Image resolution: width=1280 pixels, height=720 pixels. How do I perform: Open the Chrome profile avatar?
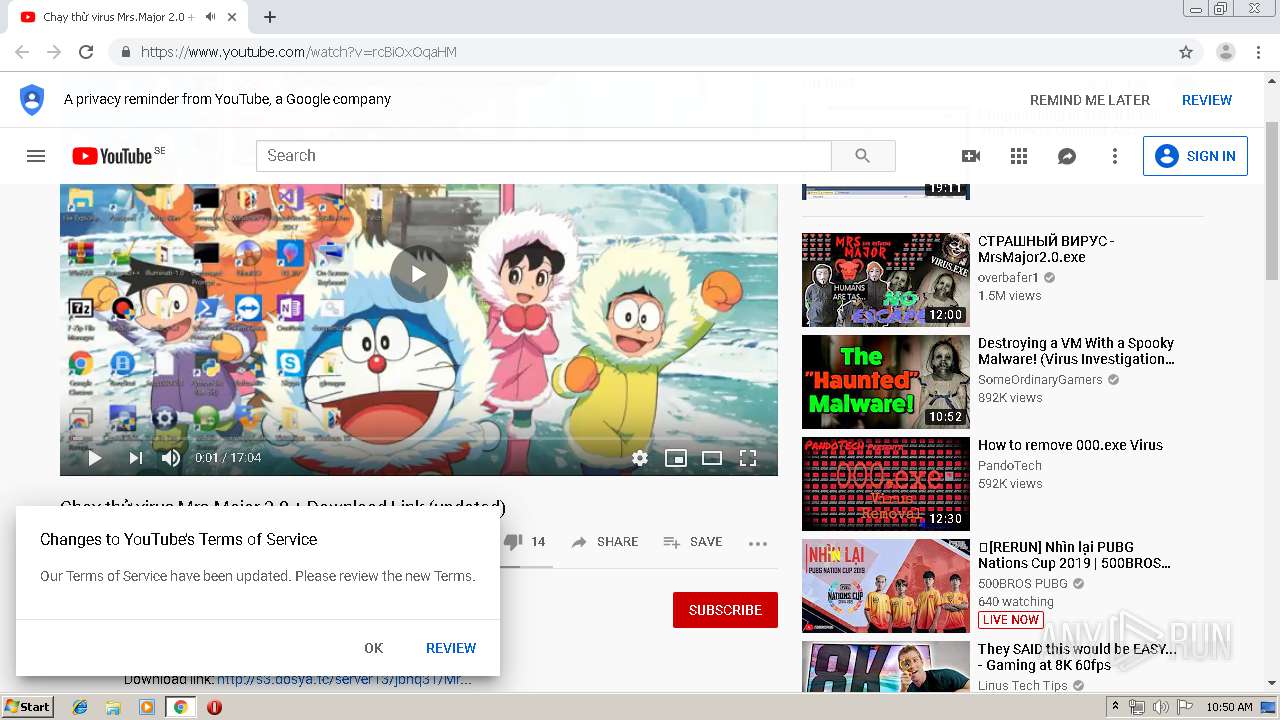pos(1225,52)
